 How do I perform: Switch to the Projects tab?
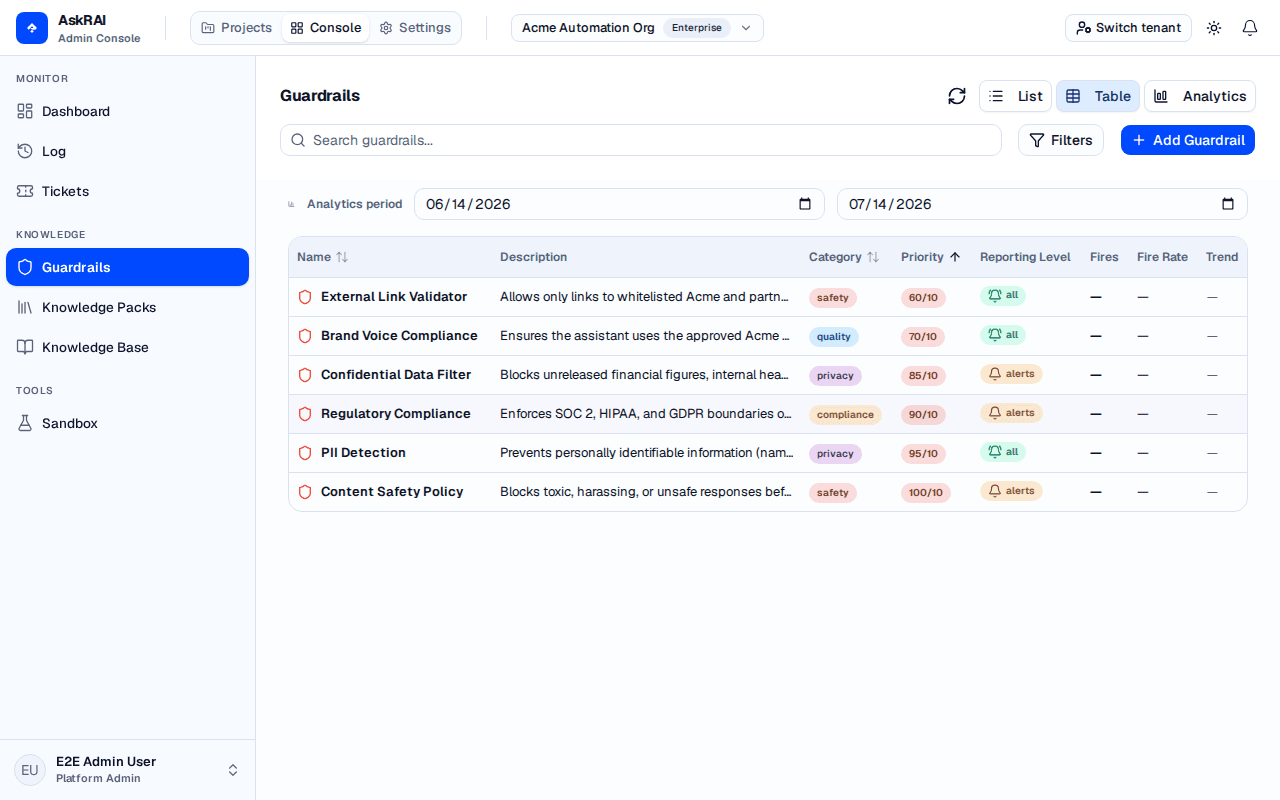click(237, 28)
